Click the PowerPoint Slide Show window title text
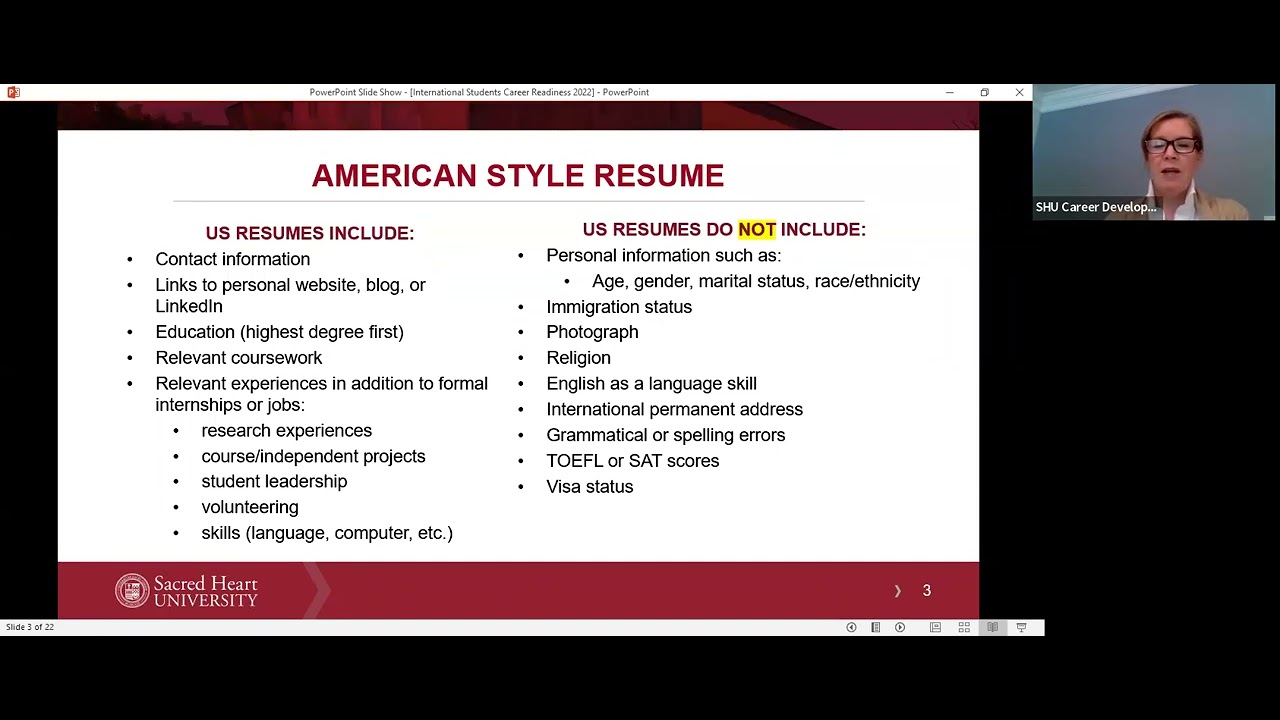Image resolution: width=1280 pixels, height=720 pixels. click(479, 92)
